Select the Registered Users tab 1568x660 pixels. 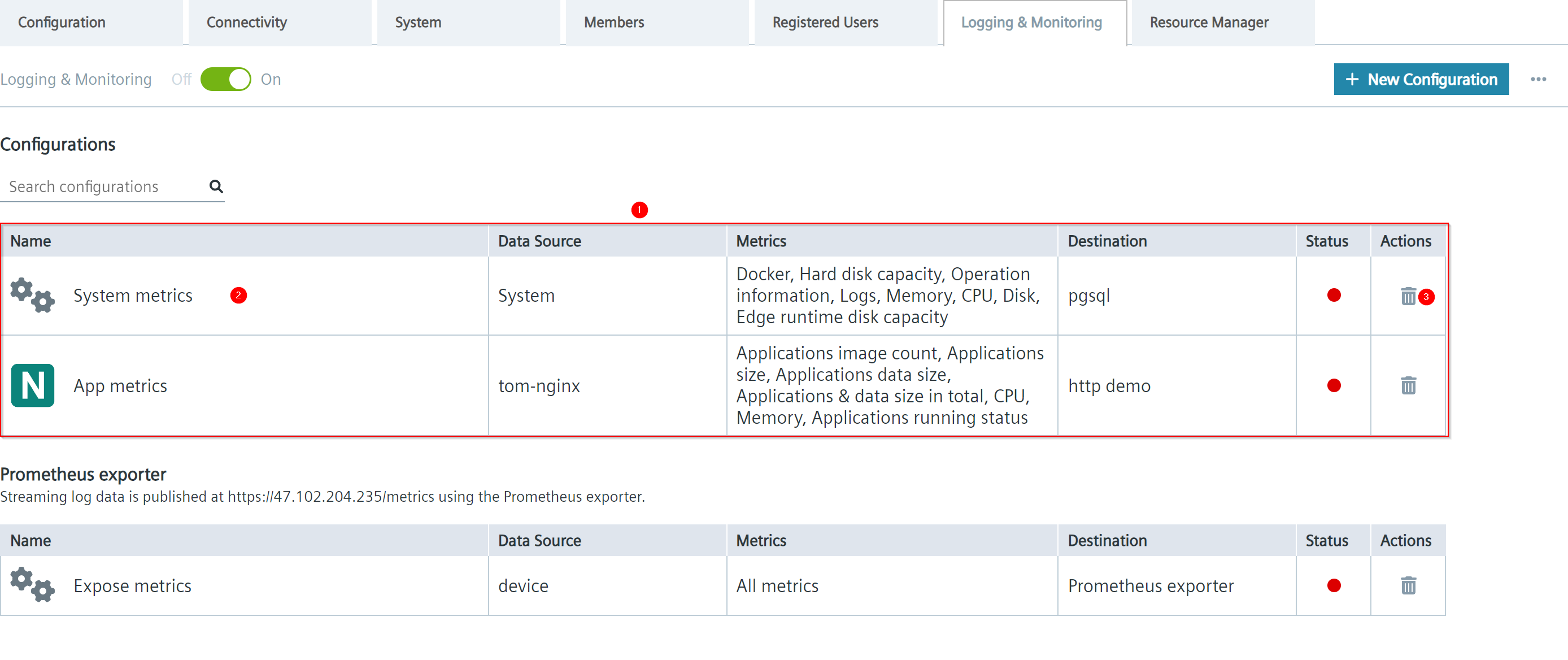(825, 23)
